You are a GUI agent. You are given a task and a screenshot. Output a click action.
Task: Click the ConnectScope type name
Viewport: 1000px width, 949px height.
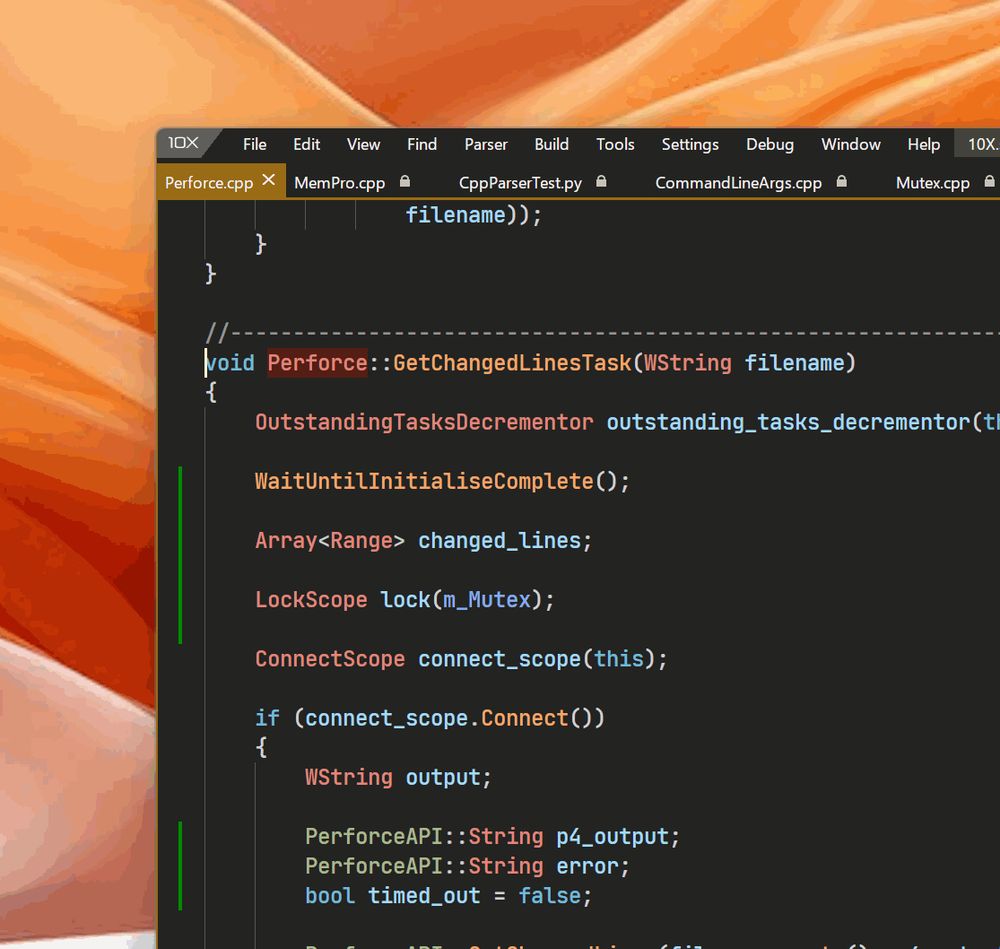click(330, 659)
